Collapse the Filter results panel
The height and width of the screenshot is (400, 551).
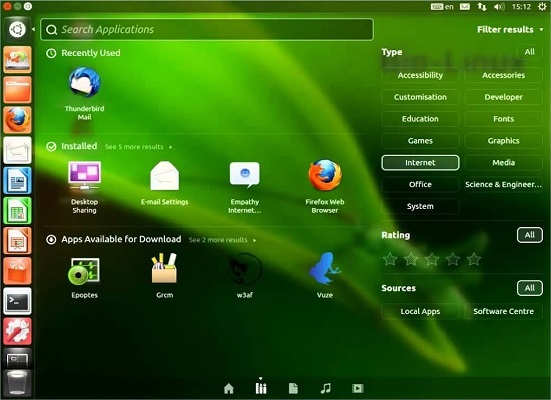pyautogui.click(x=510, y=30)
